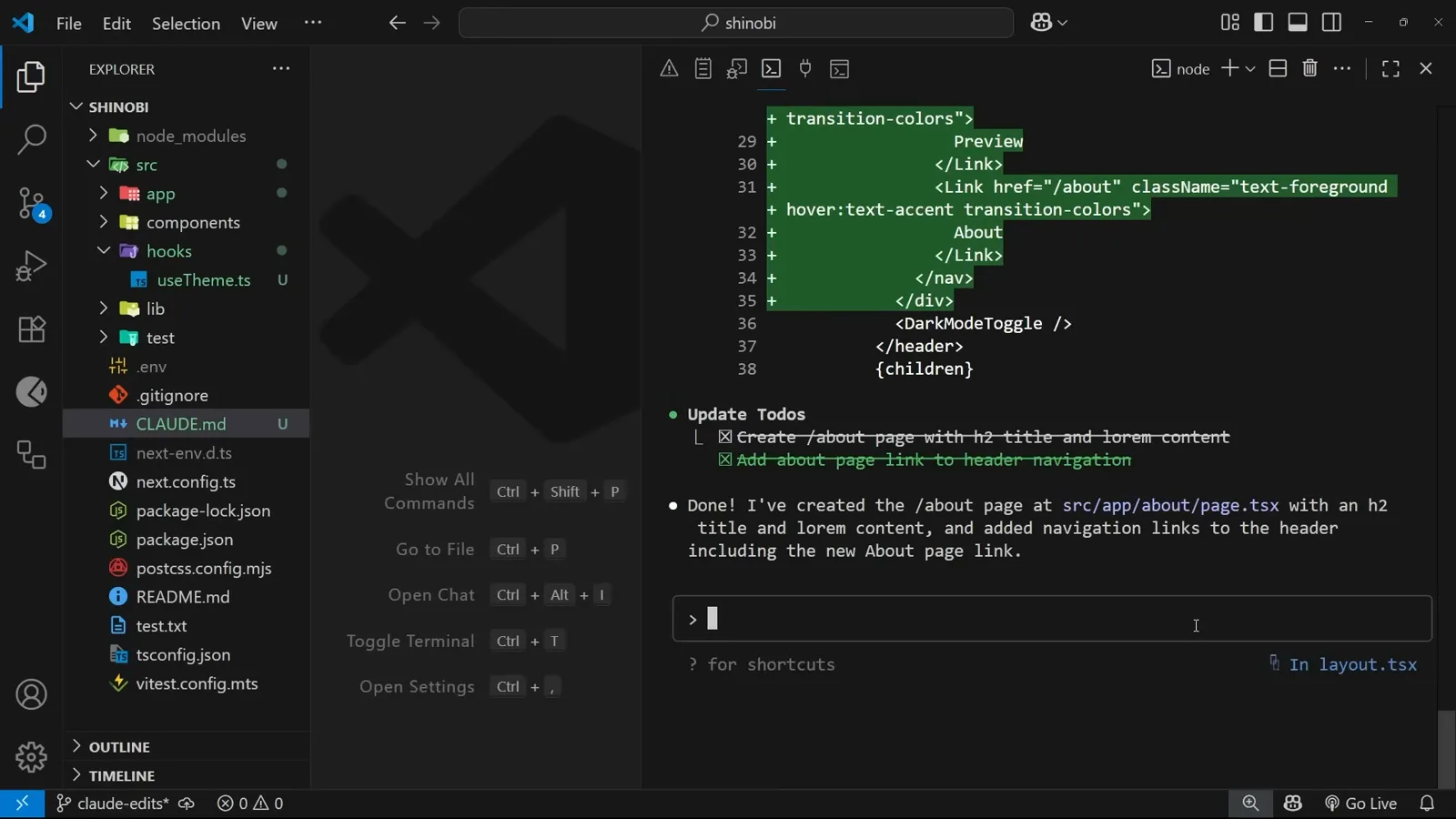This screenshot has height=819, width=1456.
Task: Open the File menu
Action: 68,24
